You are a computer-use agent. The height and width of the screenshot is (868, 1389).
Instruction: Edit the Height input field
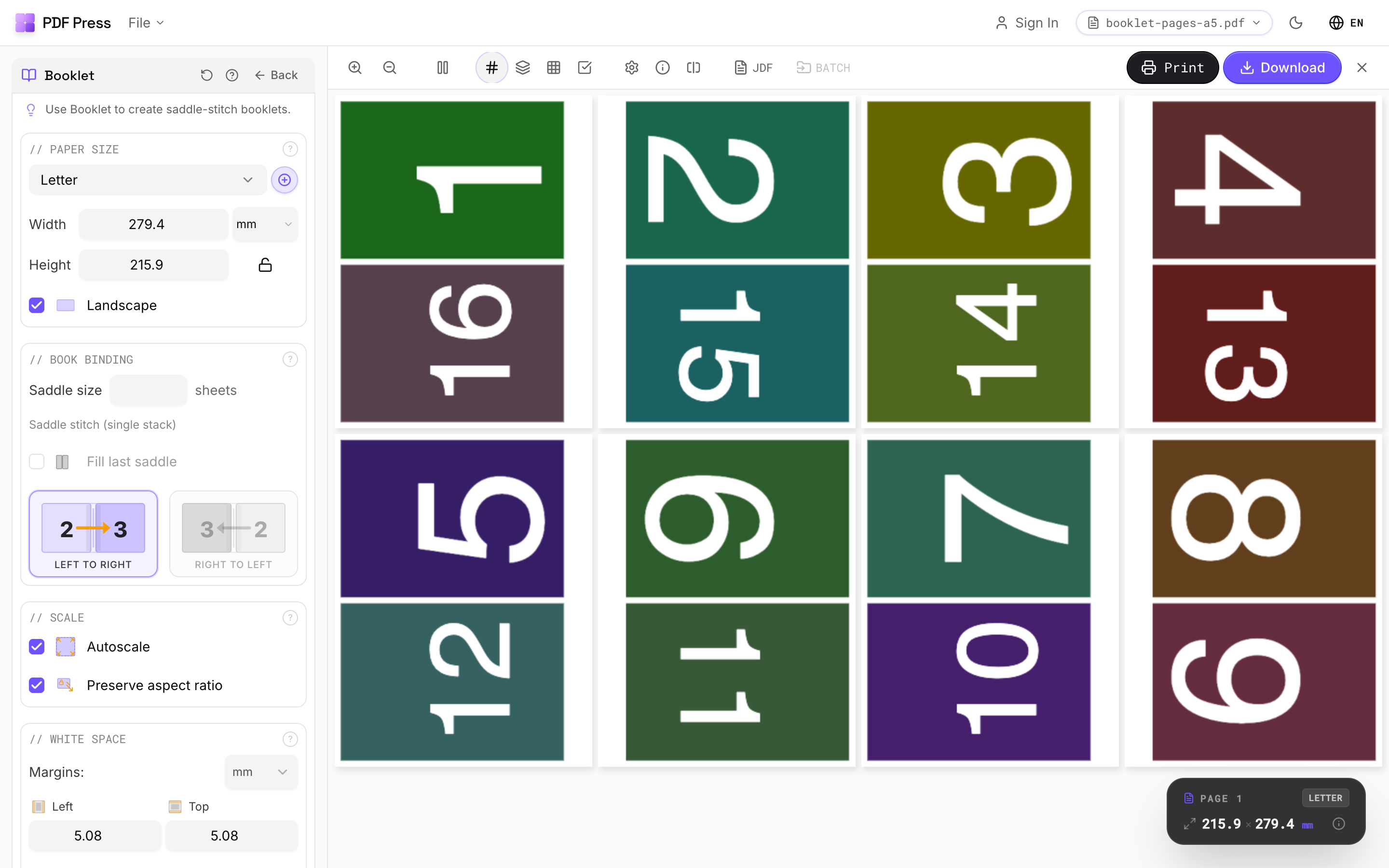153,265
